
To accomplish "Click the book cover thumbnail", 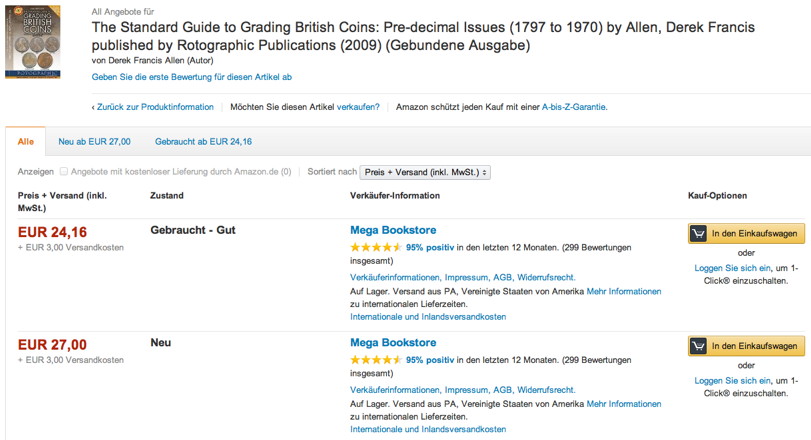I will pos(32,42).
